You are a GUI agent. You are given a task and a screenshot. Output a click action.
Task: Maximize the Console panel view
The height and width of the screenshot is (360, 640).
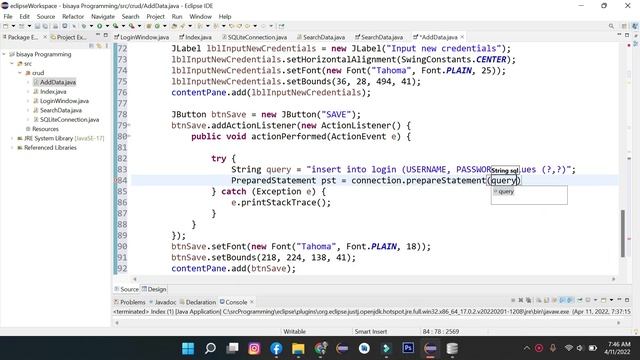pos(627,300)
